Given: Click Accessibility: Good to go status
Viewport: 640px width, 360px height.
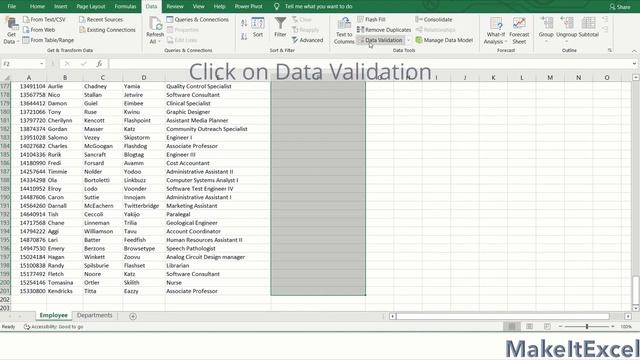Looking at the screenshot, I should (x=53, y=327).
